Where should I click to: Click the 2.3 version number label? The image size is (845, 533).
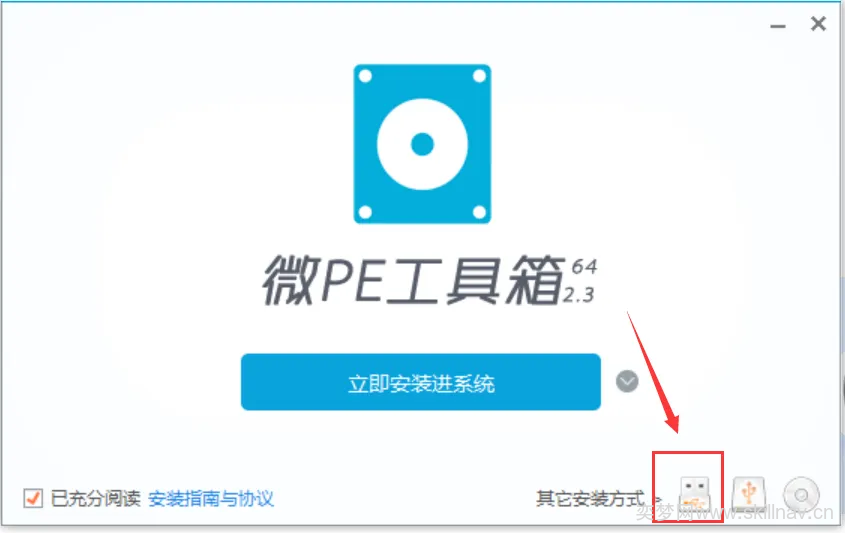pyautogui.click(x=579, y=295)
